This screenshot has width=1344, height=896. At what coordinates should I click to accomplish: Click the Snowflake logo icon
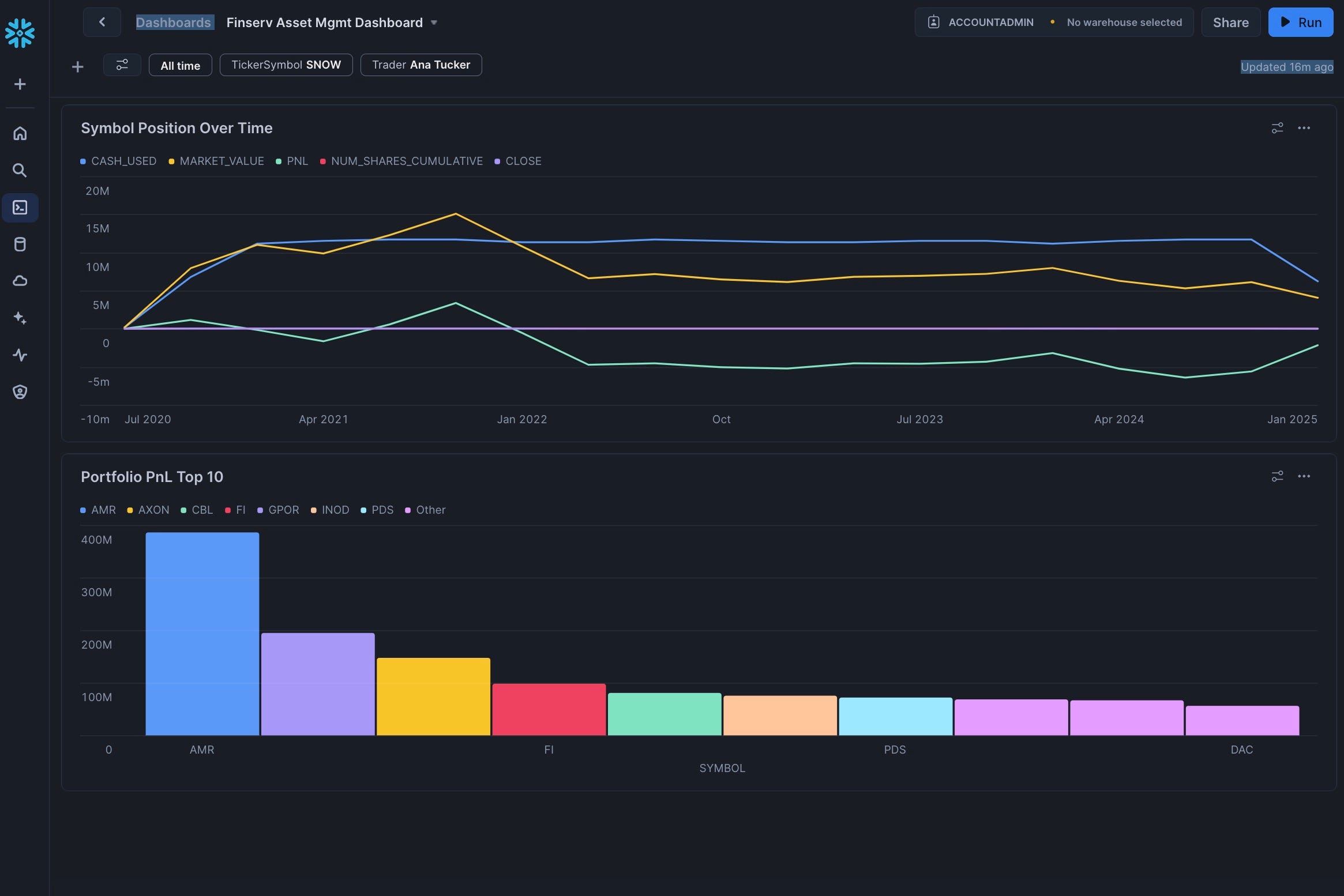[x=20, y=33]
